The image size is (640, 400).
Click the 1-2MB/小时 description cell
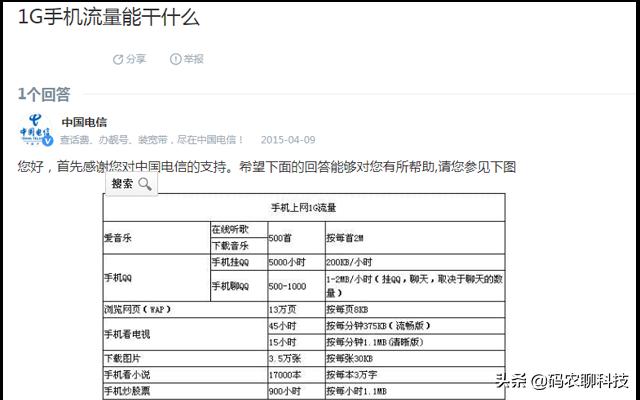[x=415, y=286]
